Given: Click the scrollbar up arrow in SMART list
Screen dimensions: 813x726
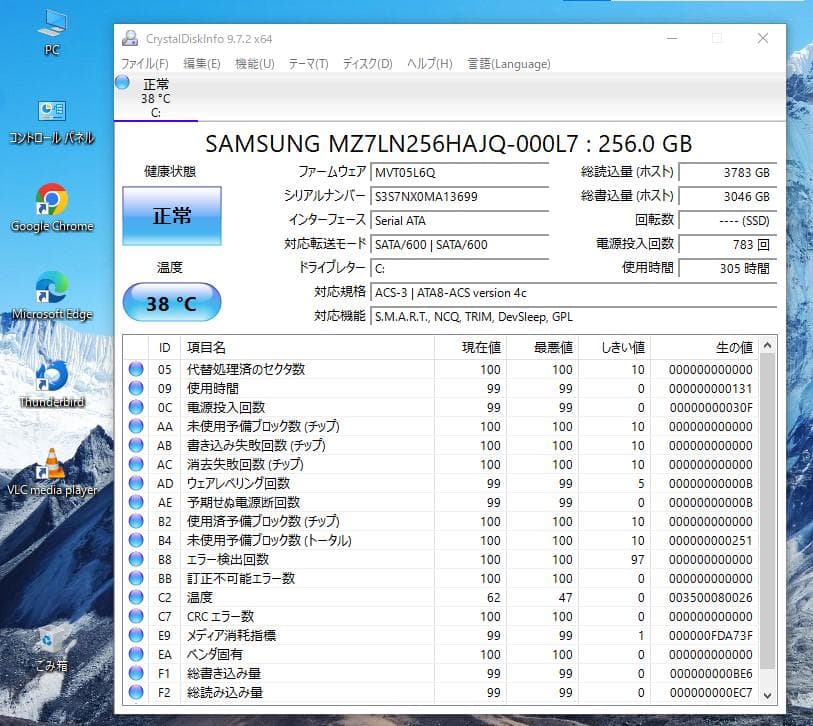Looking at the screenshot, I should [767, 345].
